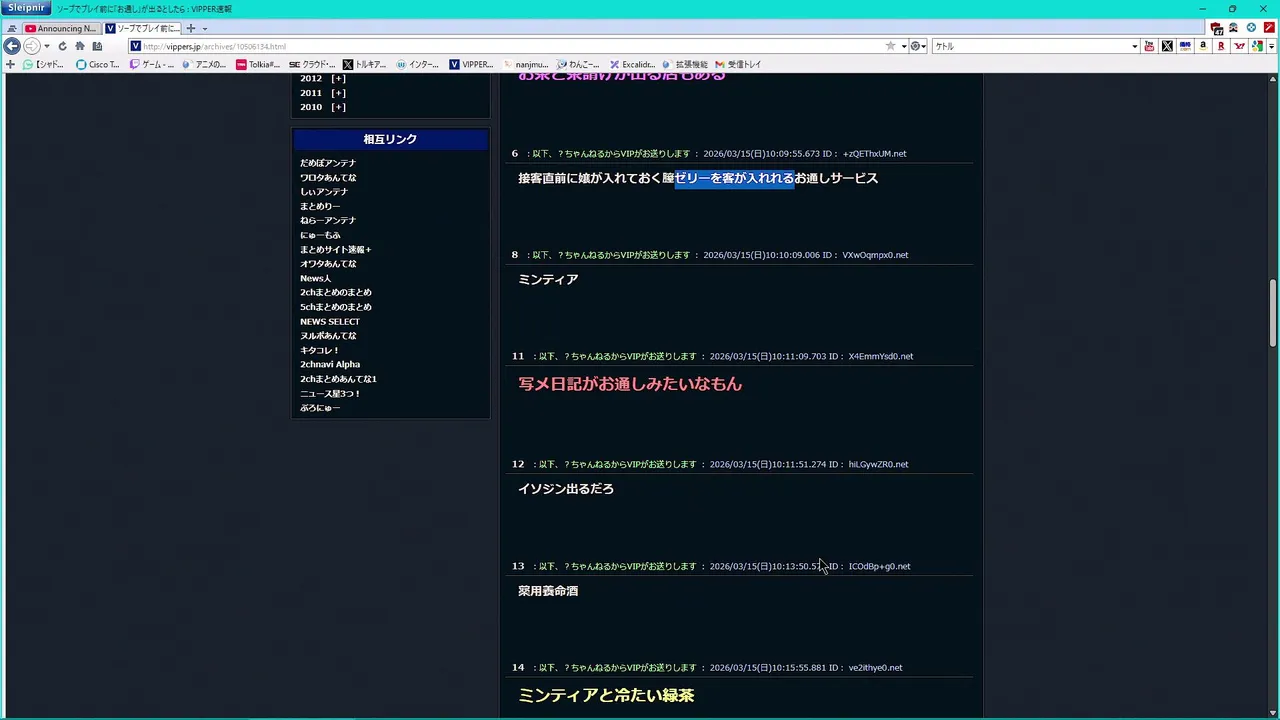Open the クラウド・... bookmark

pyautogui.click(x=312, y=64)
